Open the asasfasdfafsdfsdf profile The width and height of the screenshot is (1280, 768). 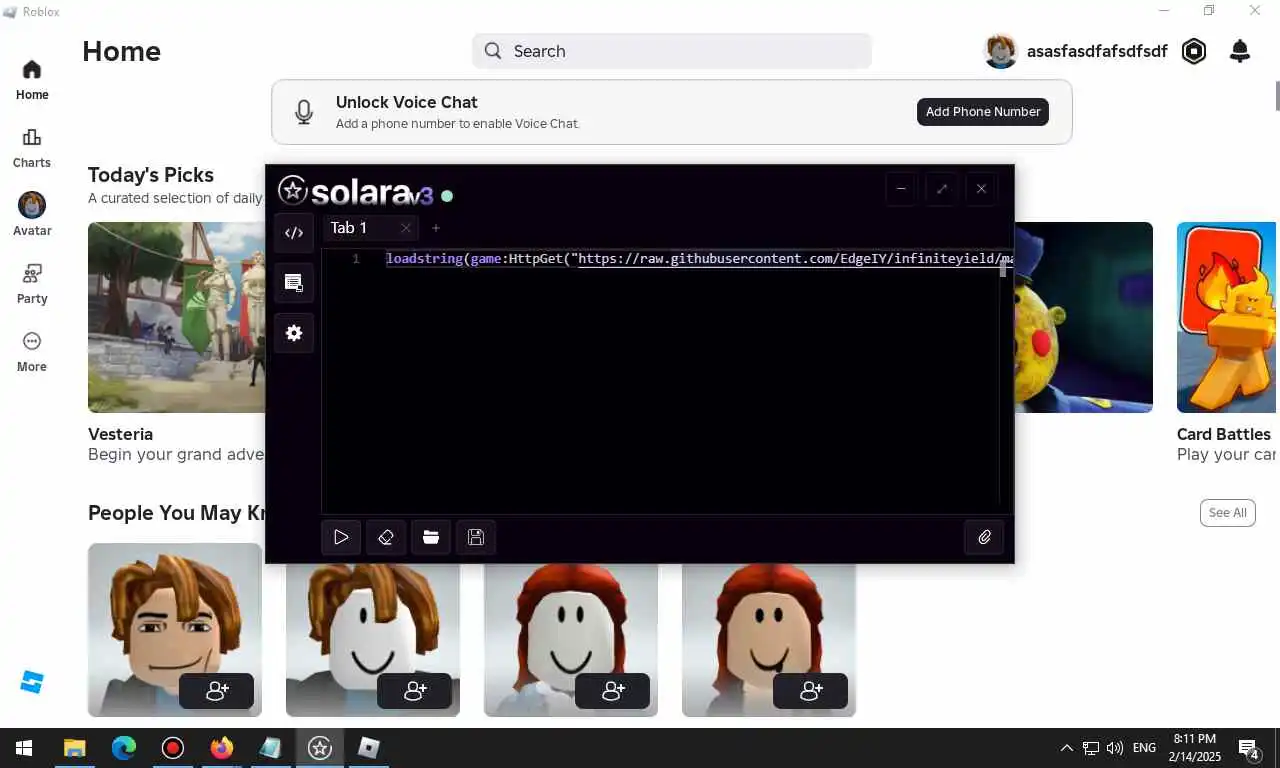[1076, 51]
